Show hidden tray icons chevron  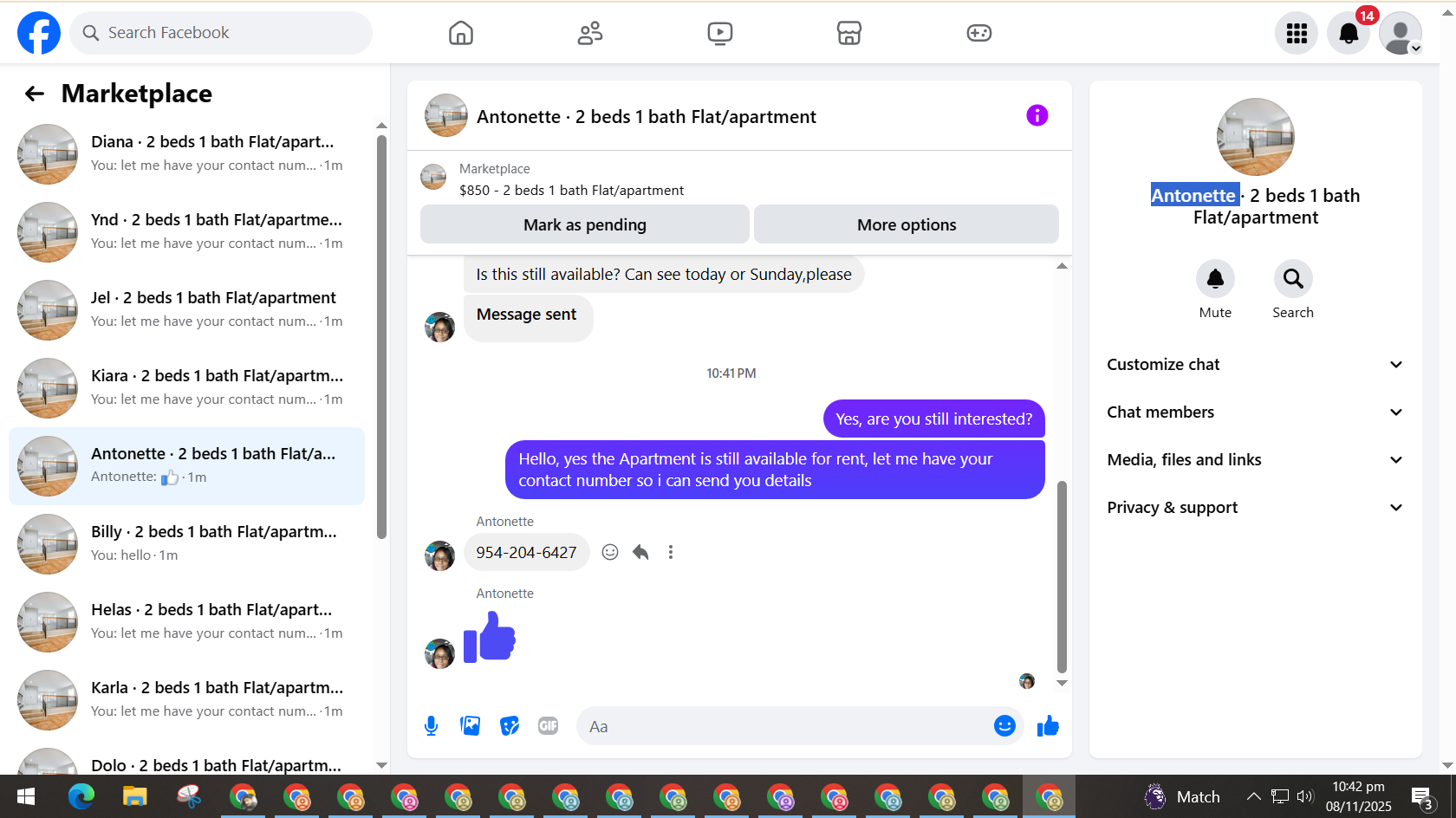1253,796
